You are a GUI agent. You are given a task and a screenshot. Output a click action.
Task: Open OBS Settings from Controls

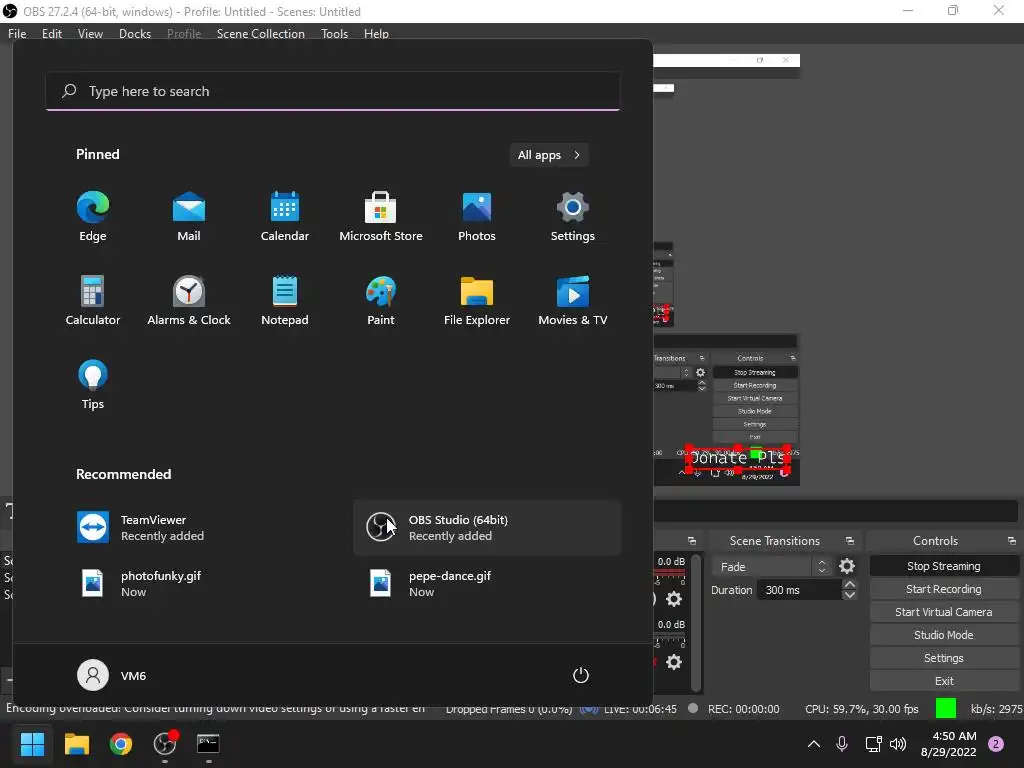tap(944, 658)
